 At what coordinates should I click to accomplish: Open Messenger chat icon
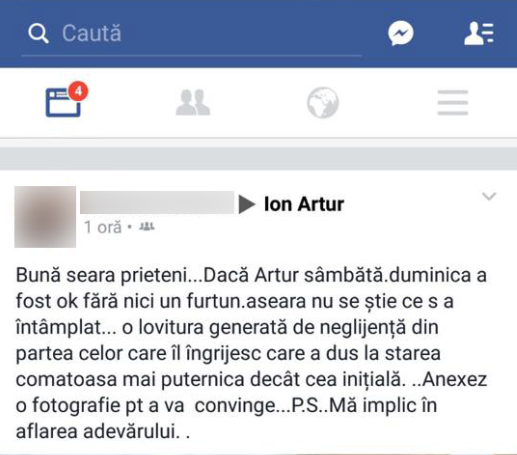coord(401,33)
